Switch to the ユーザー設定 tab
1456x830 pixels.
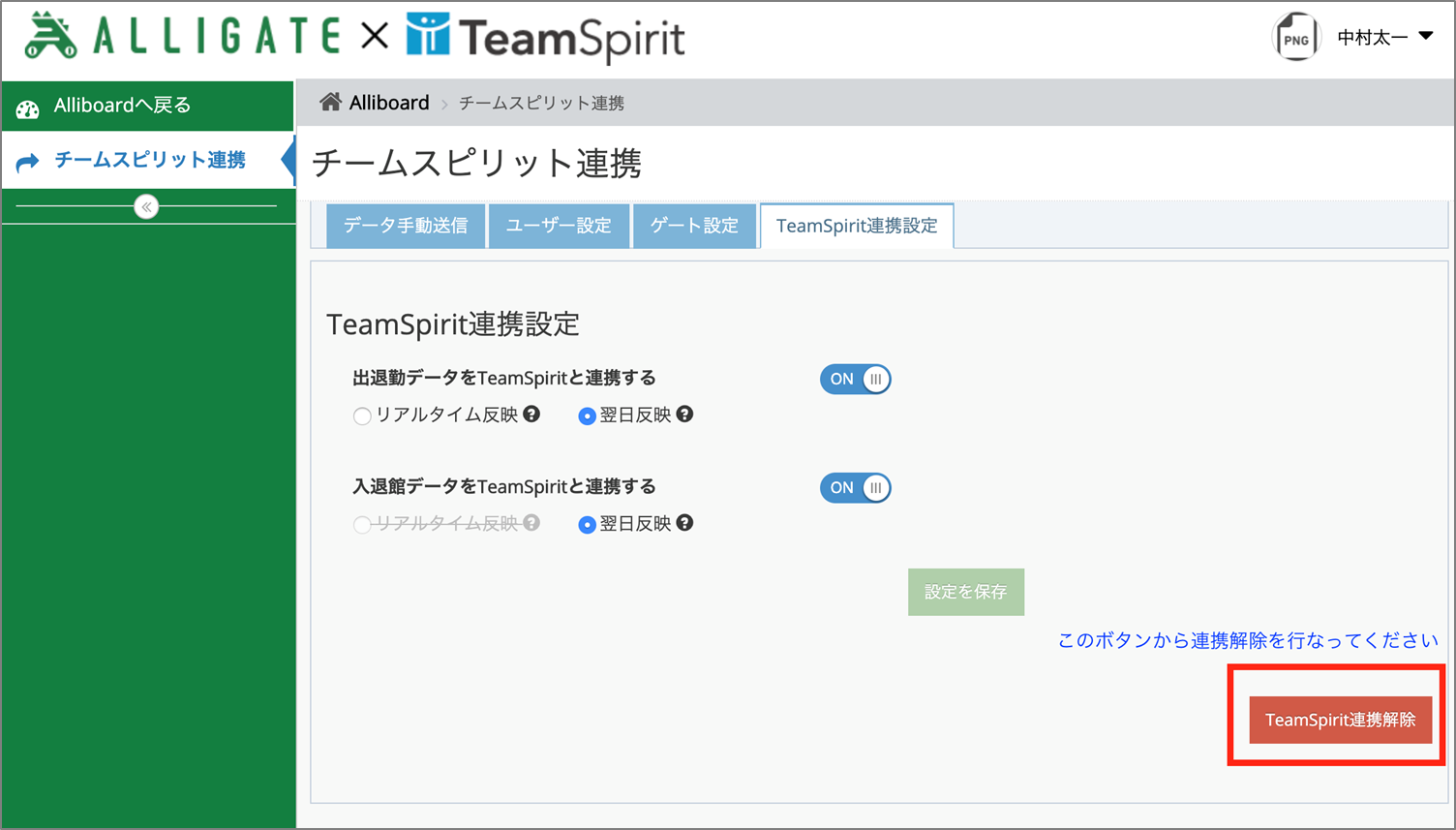pos(559,226)
